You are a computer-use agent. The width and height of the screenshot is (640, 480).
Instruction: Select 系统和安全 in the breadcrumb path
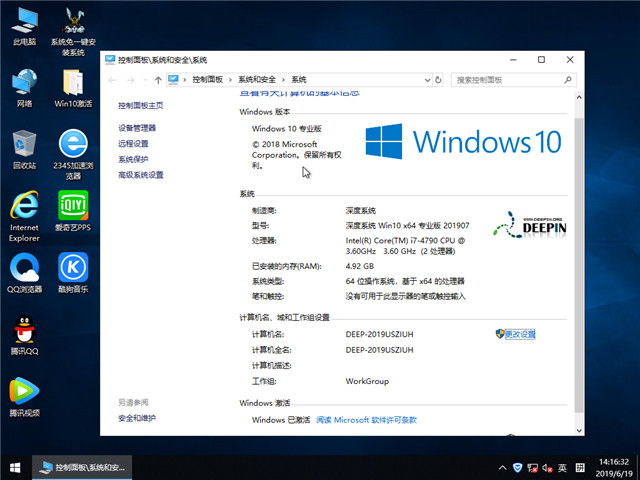(257, 80)
